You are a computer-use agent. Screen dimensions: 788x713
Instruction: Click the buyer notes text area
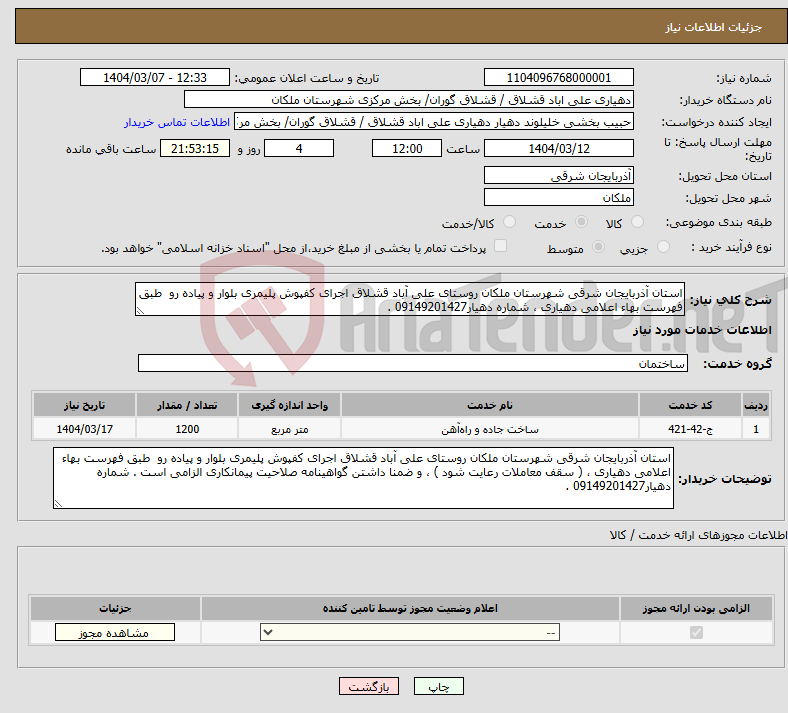363,478
